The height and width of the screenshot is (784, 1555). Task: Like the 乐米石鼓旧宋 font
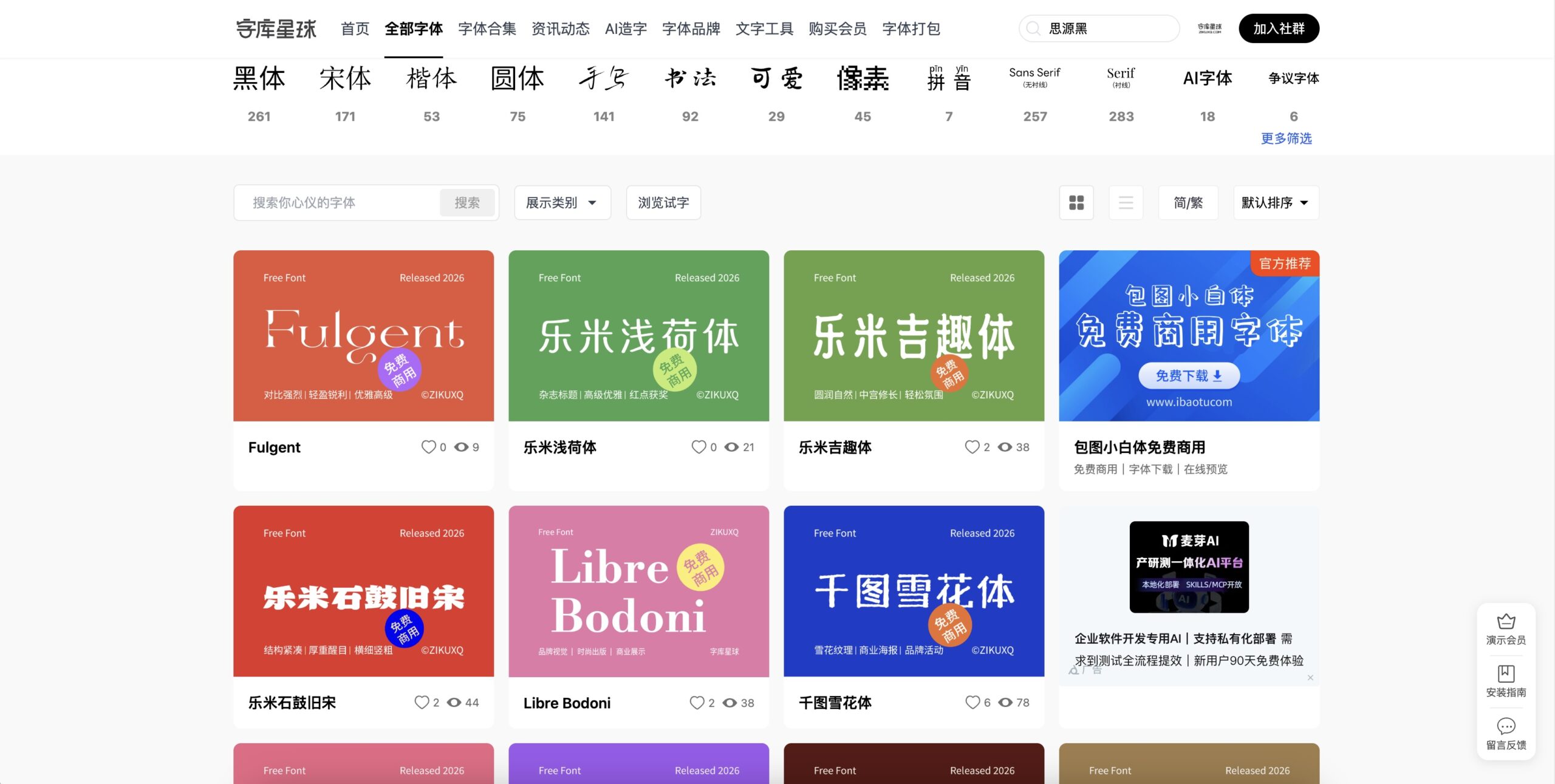pos(422,703)
